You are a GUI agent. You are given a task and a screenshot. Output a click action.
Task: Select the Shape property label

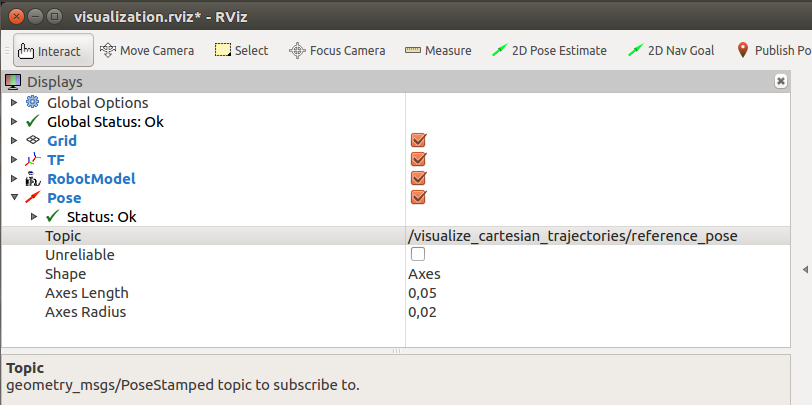[65, 274]
